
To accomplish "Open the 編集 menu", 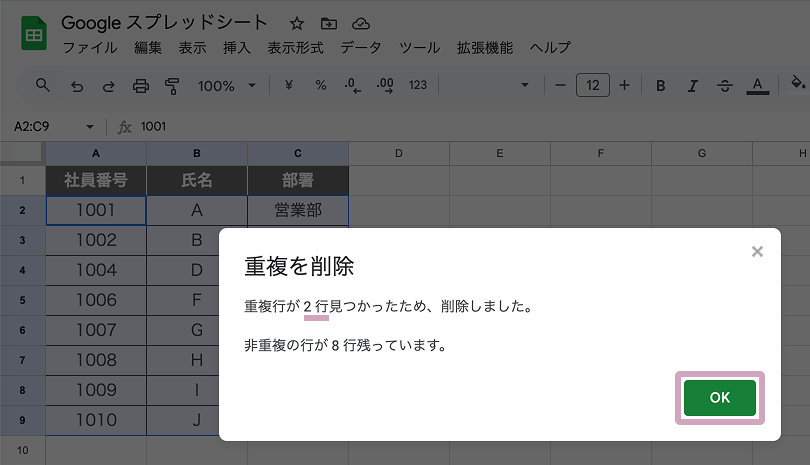I will pyautogui.click(x=148, y=48).
